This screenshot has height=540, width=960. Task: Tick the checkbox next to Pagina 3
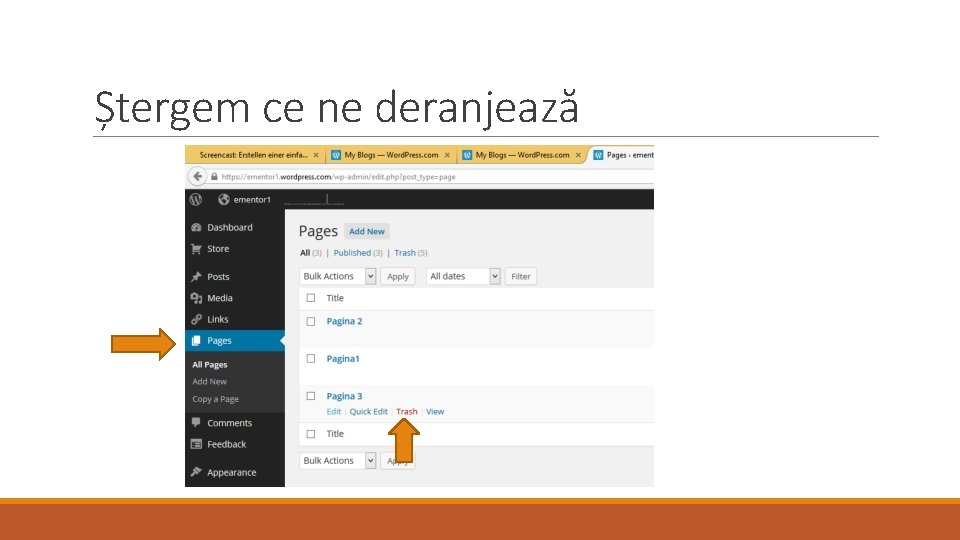[311, 396]
